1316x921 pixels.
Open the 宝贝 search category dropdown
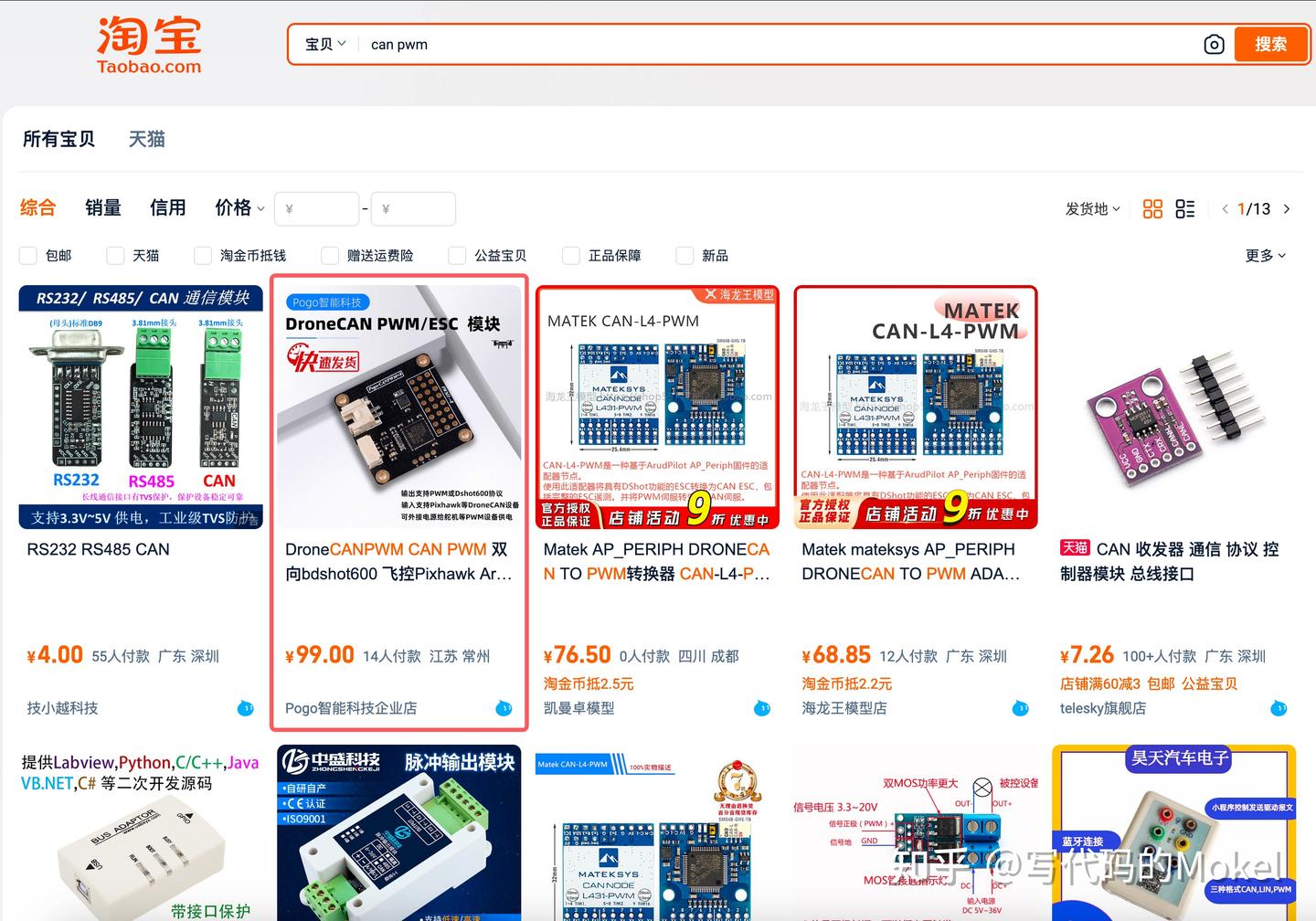324,44
